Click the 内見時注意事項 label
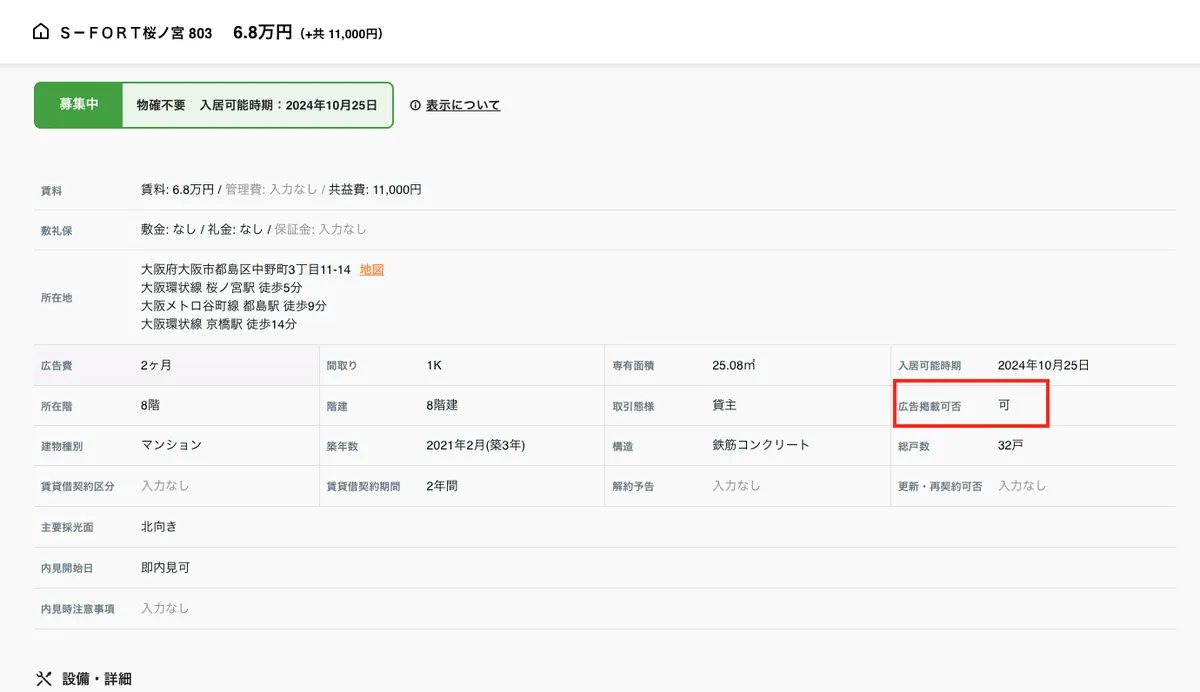 pyautogui.click(x=78, y=609)
